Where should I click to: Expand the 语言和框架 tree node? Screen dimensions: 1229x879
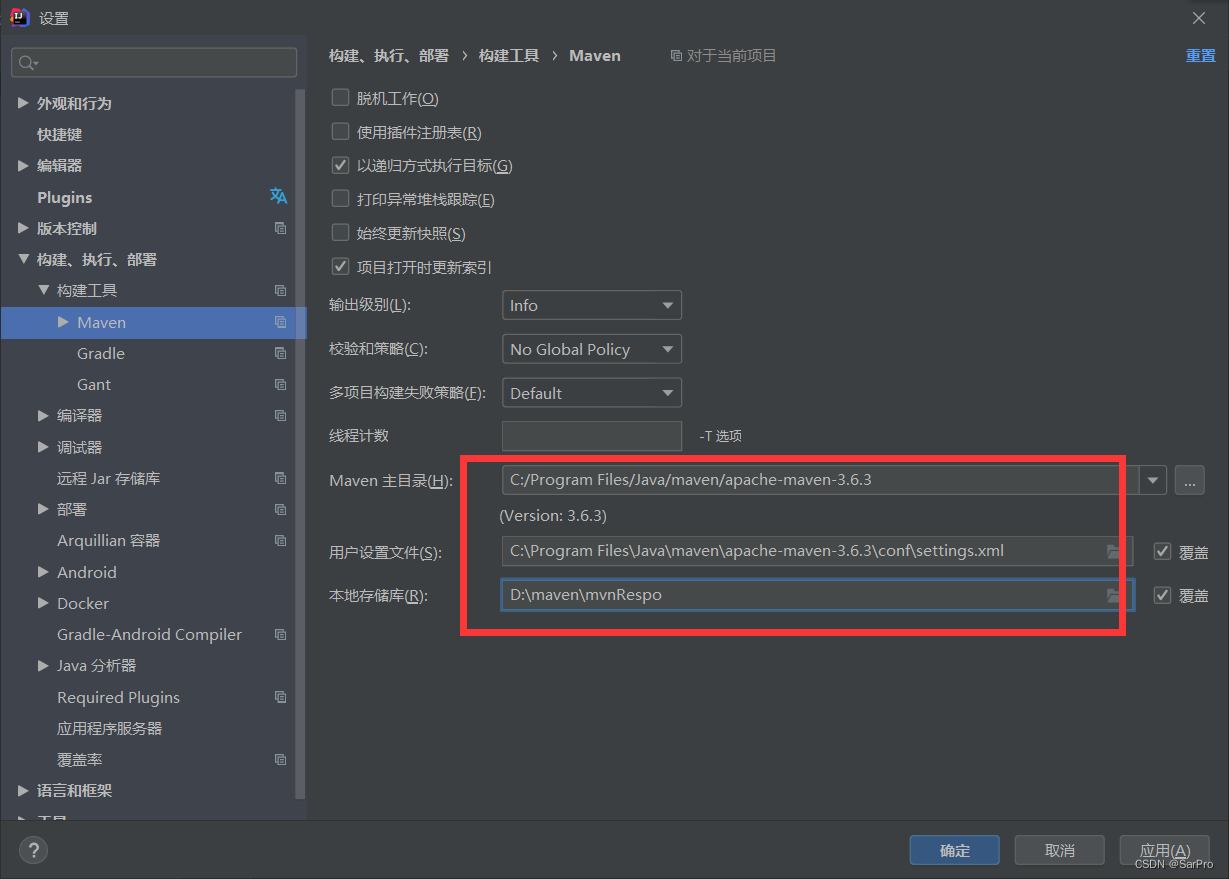23,790
